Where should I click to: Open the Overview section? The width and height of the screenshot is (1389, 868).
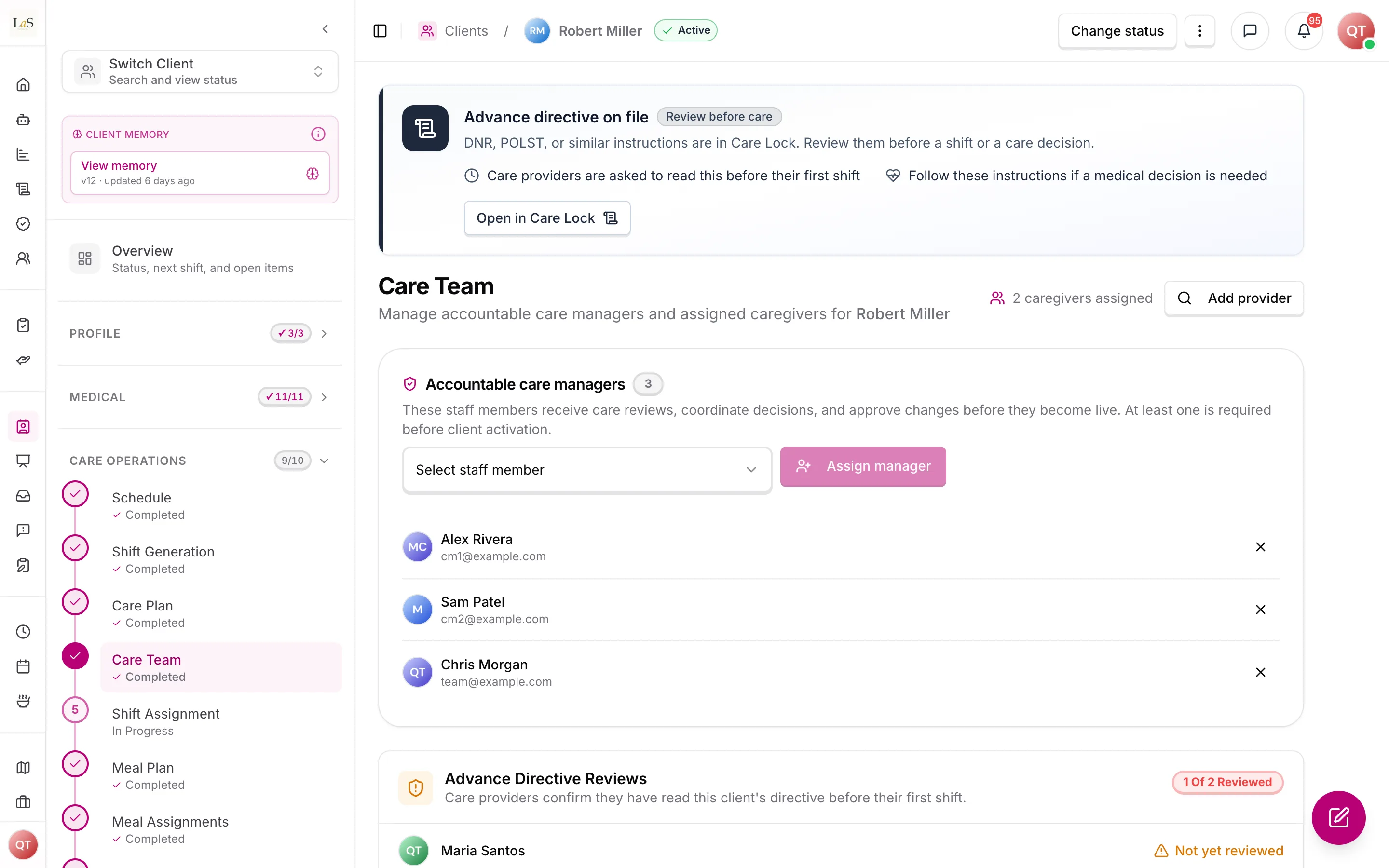pyautogui.click(x=200, y=259)
